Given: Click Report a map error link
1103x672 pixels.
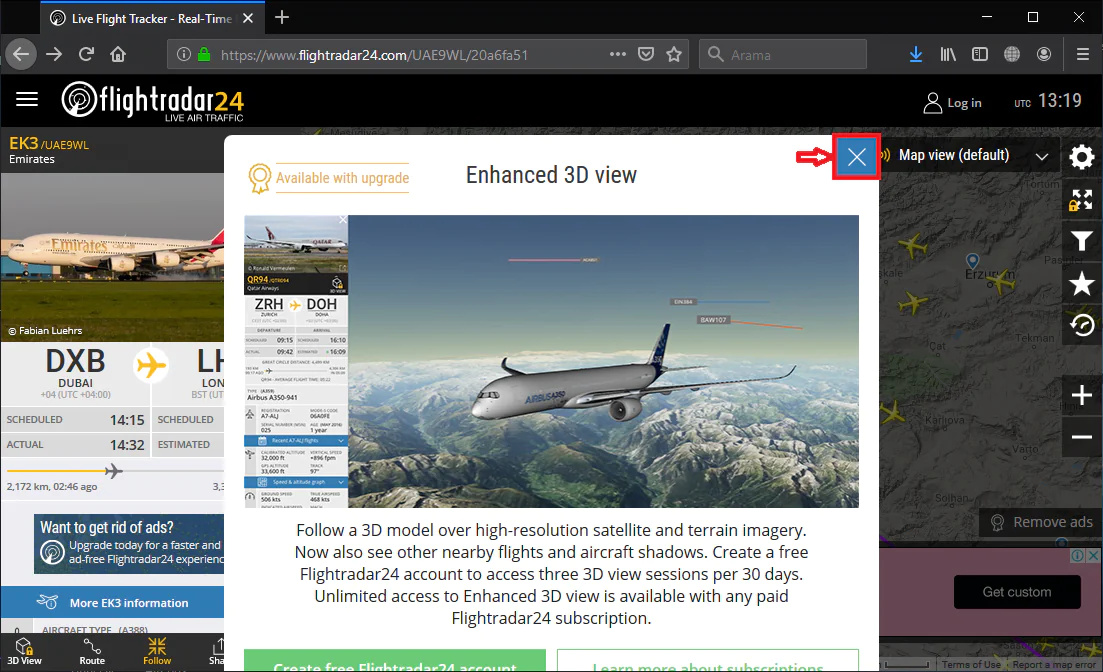Looking at the screenshot, I should click(1054, 664).
